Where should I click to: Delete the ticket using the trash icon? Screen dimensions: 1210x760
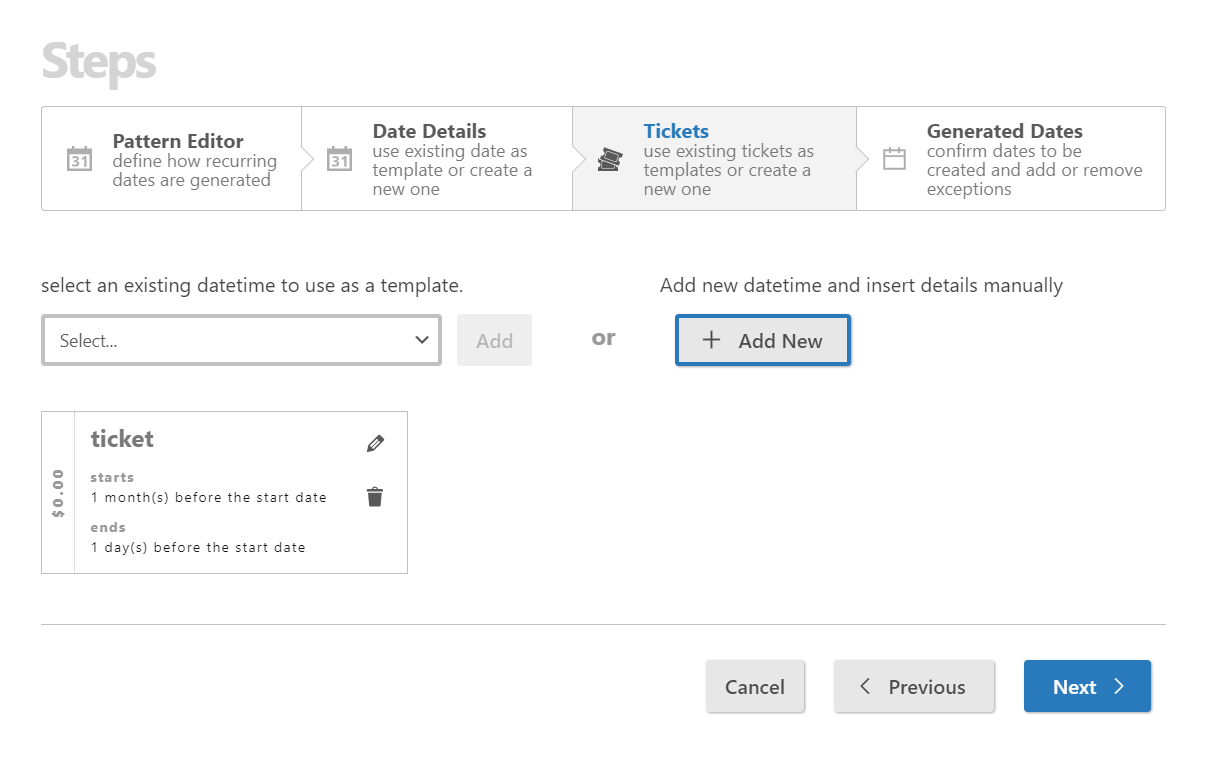375,497
